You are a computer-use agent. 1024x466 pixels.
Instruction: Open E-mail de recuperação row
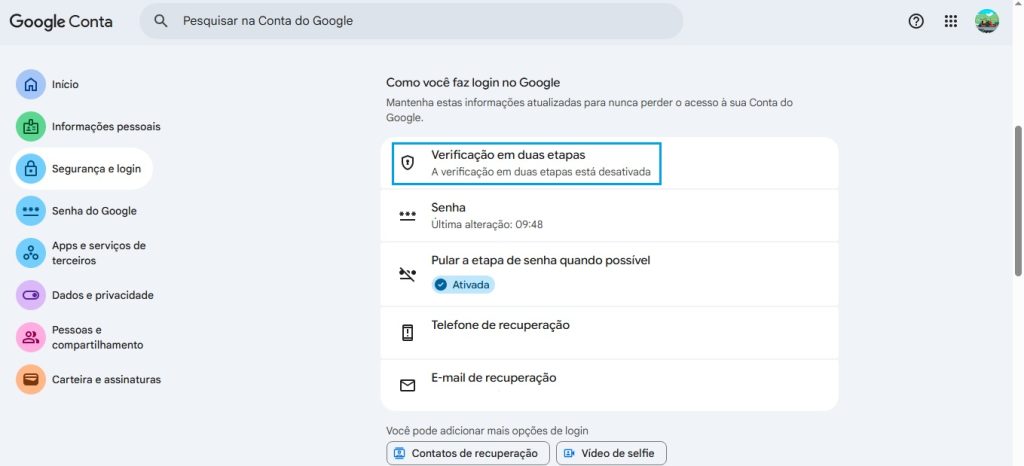point(609,385)
